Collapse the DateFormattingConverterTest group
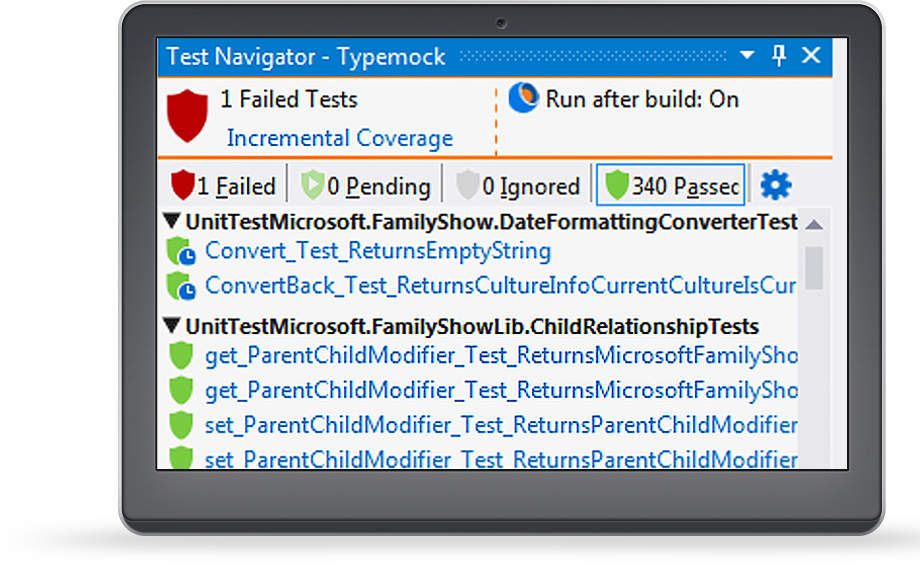 pyautogui.click(x=171, y=221)
